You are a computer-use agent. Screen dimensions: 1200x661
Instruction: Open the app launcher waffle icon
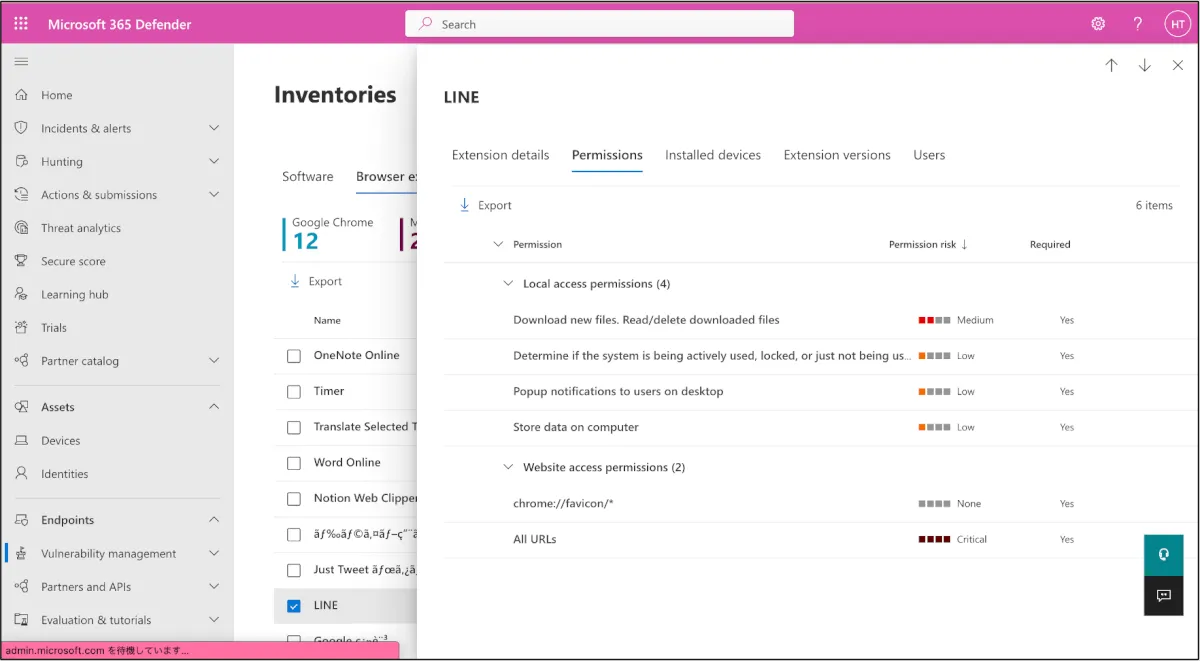21,24
